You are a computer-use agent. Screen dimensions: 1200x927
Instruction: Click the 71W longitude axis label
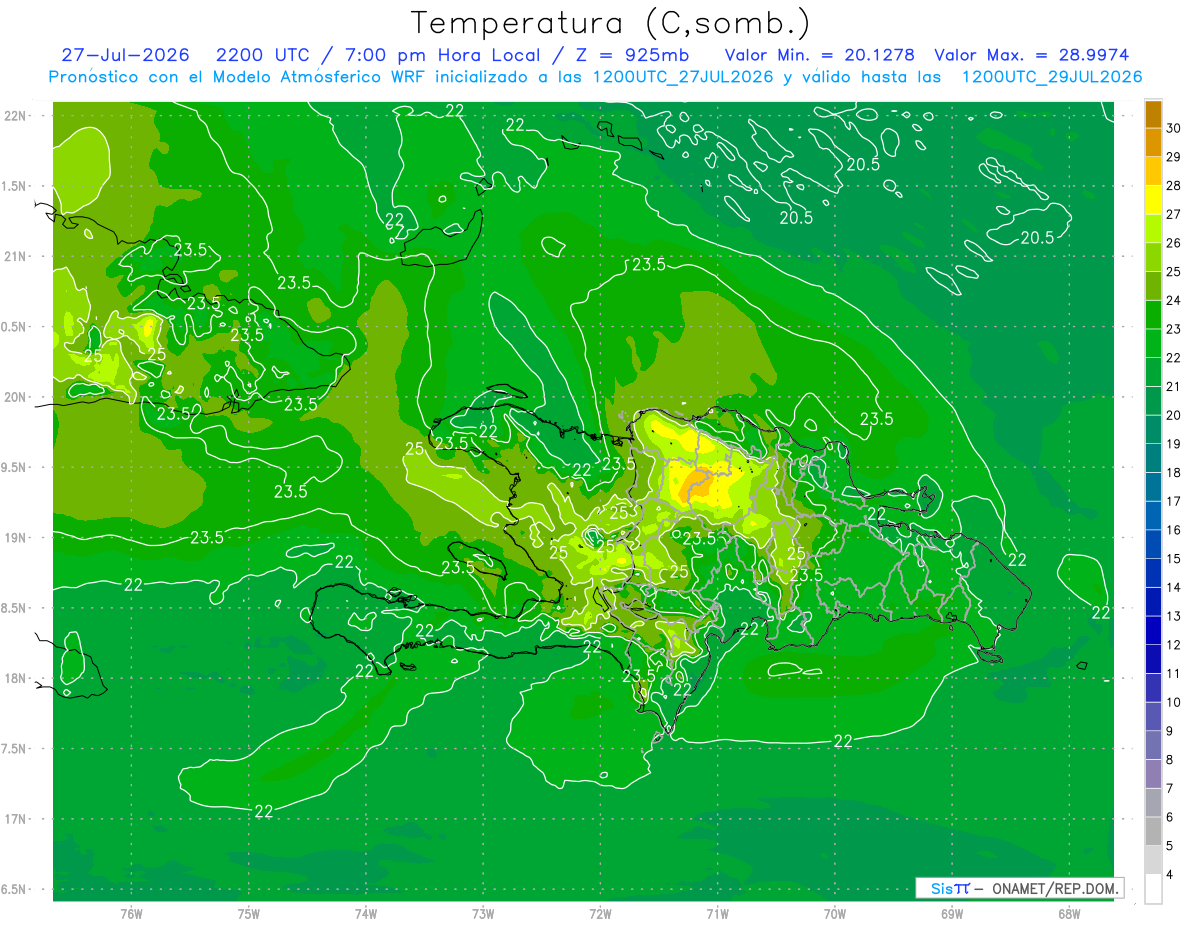coord(717,913)
